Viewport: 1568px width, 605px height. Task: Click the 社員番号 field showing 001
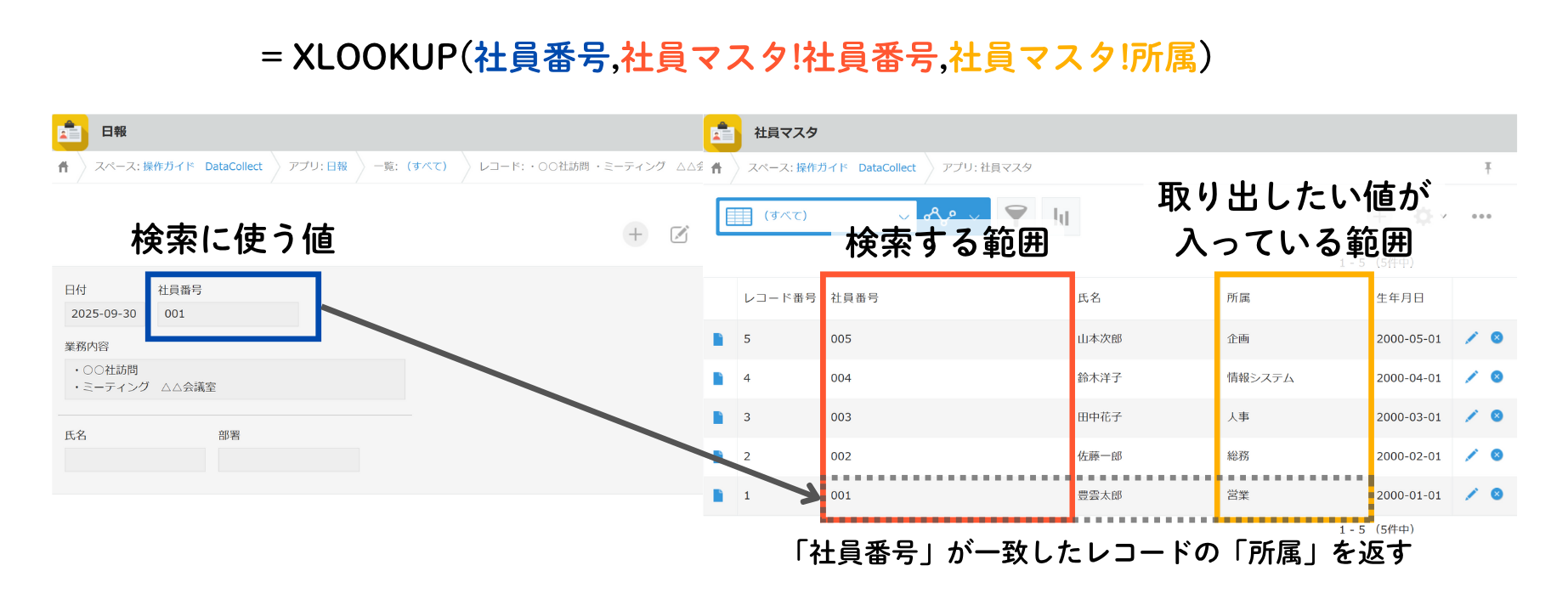click(229, 314)
